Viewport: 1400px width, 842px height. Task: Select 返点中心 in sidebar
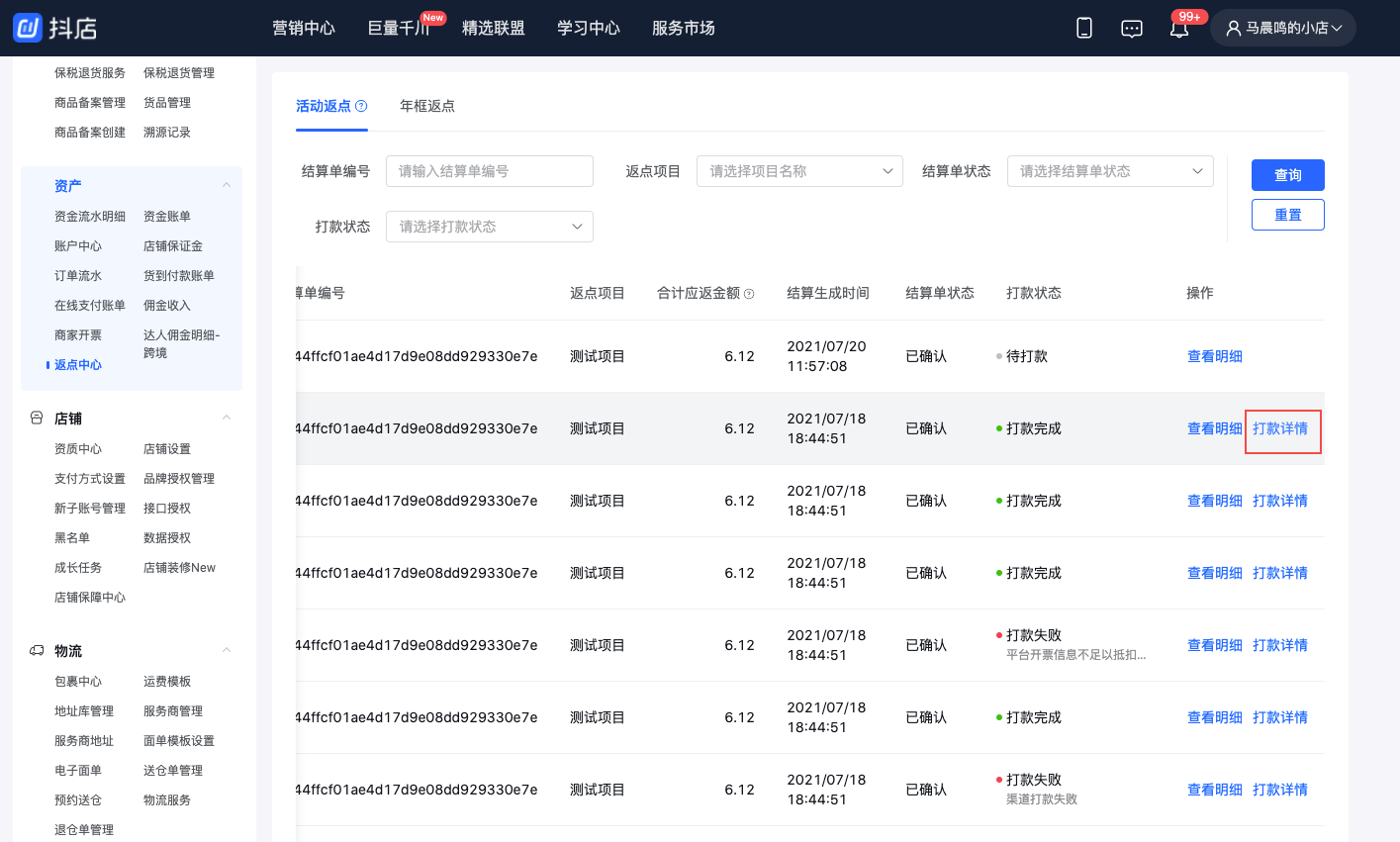pyautogui.click(x=78, y=365)
